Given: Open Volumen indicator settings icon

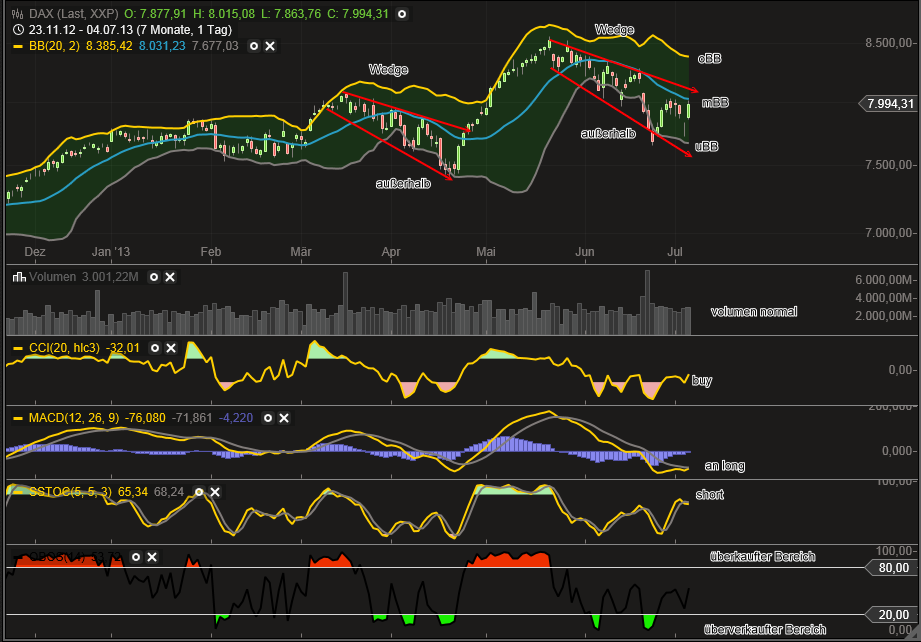Looking at the screenshot, I should [154, 277].
